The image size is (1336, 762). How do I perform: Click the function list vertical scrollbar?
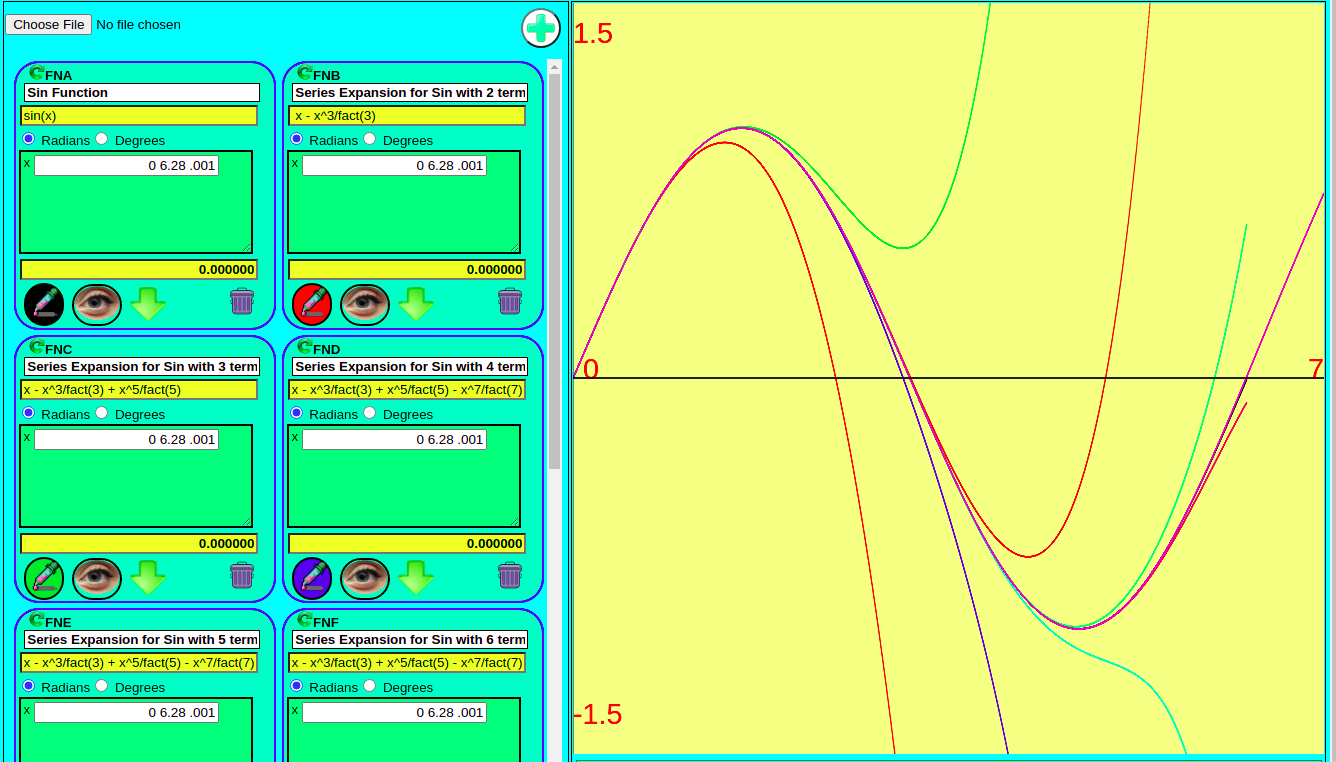click(554, 270)
